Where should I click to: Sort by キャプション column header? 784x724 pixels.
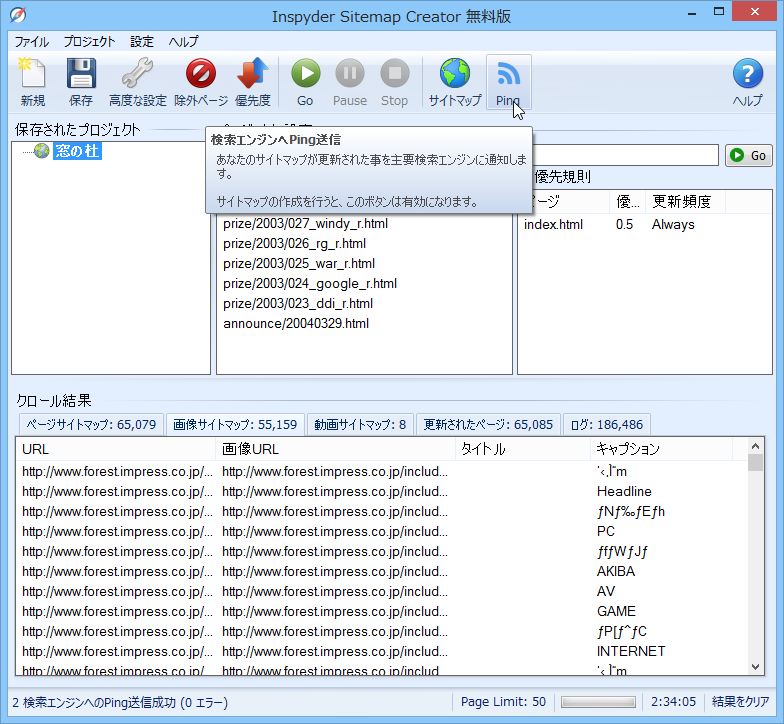click(x=662, y=449)
